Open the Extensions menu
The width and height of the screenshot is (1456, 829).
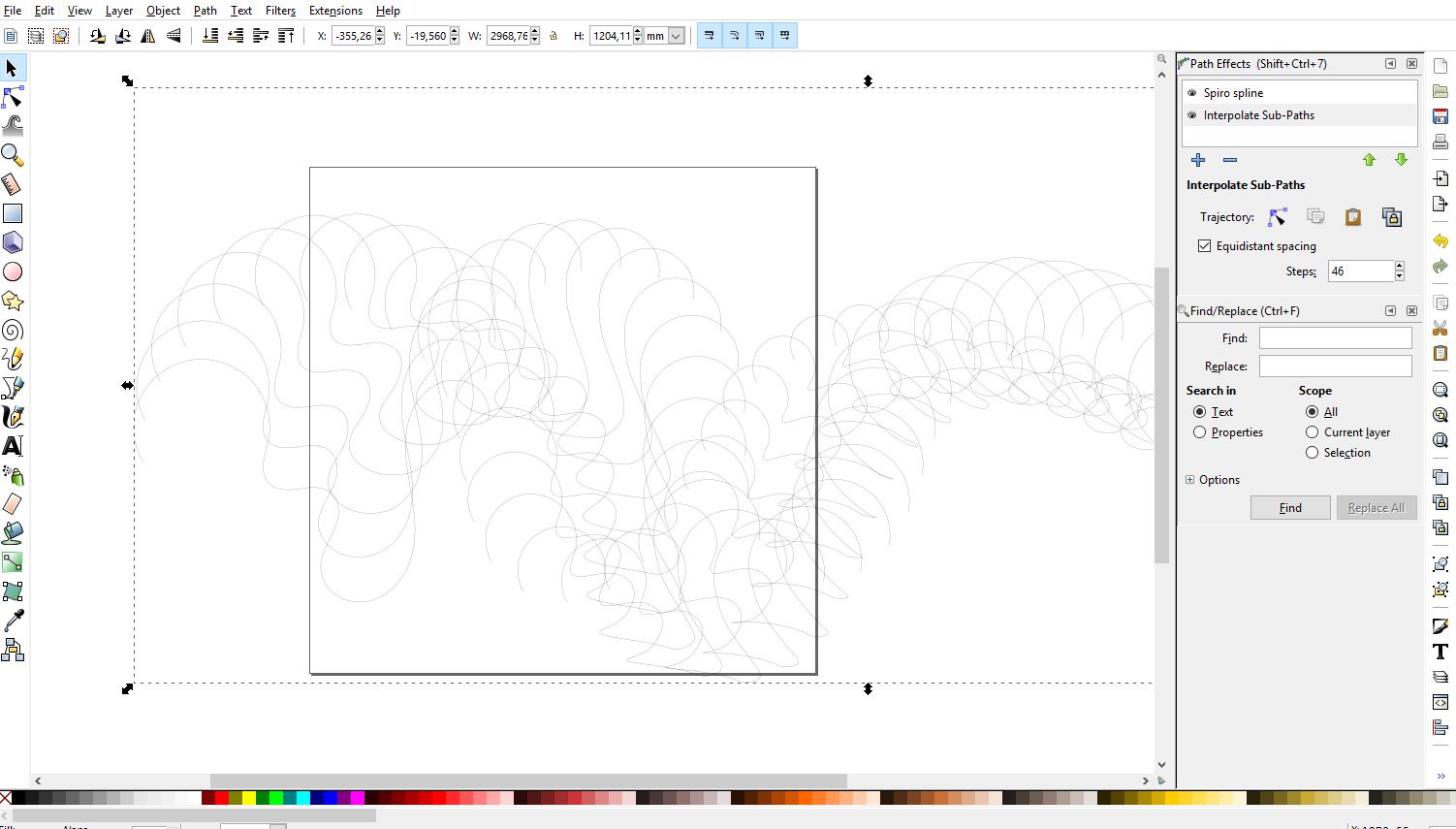point(335,11)
